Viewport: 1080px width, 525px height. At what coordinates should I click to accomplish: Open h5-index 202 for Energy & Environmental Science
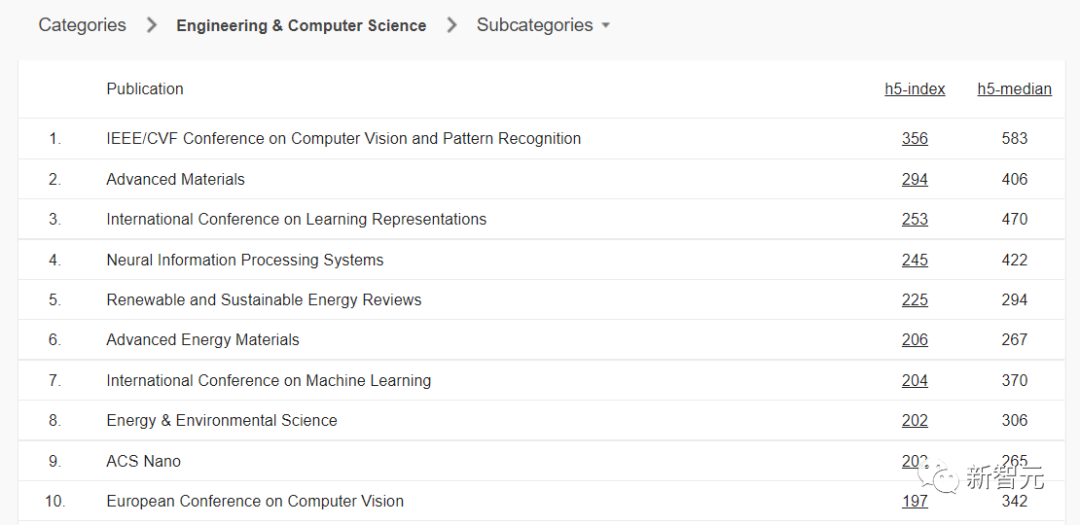(914, 421)
